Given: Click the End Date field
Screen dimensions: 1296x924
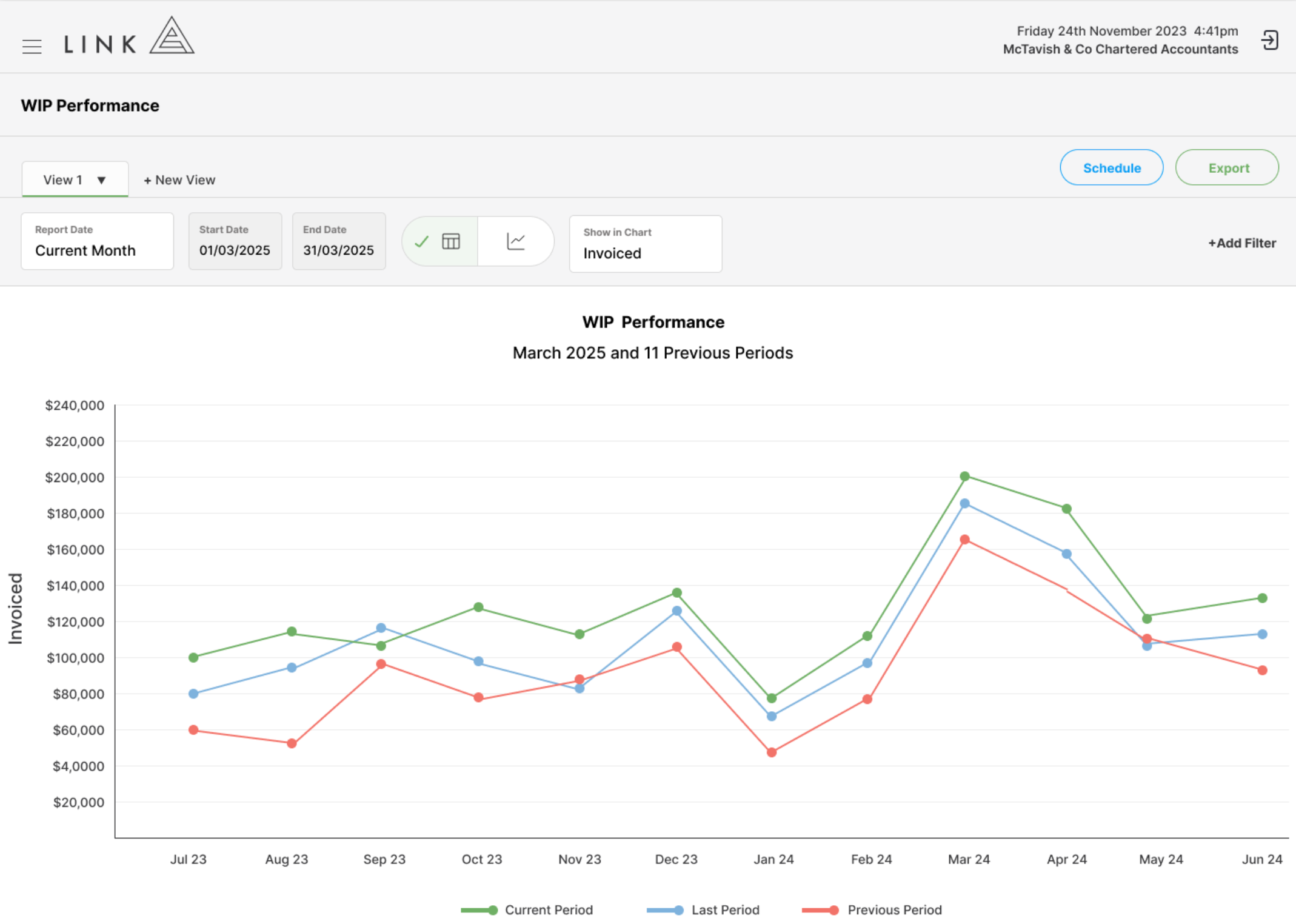Looking at the screenshot, I should pos(339,241).
